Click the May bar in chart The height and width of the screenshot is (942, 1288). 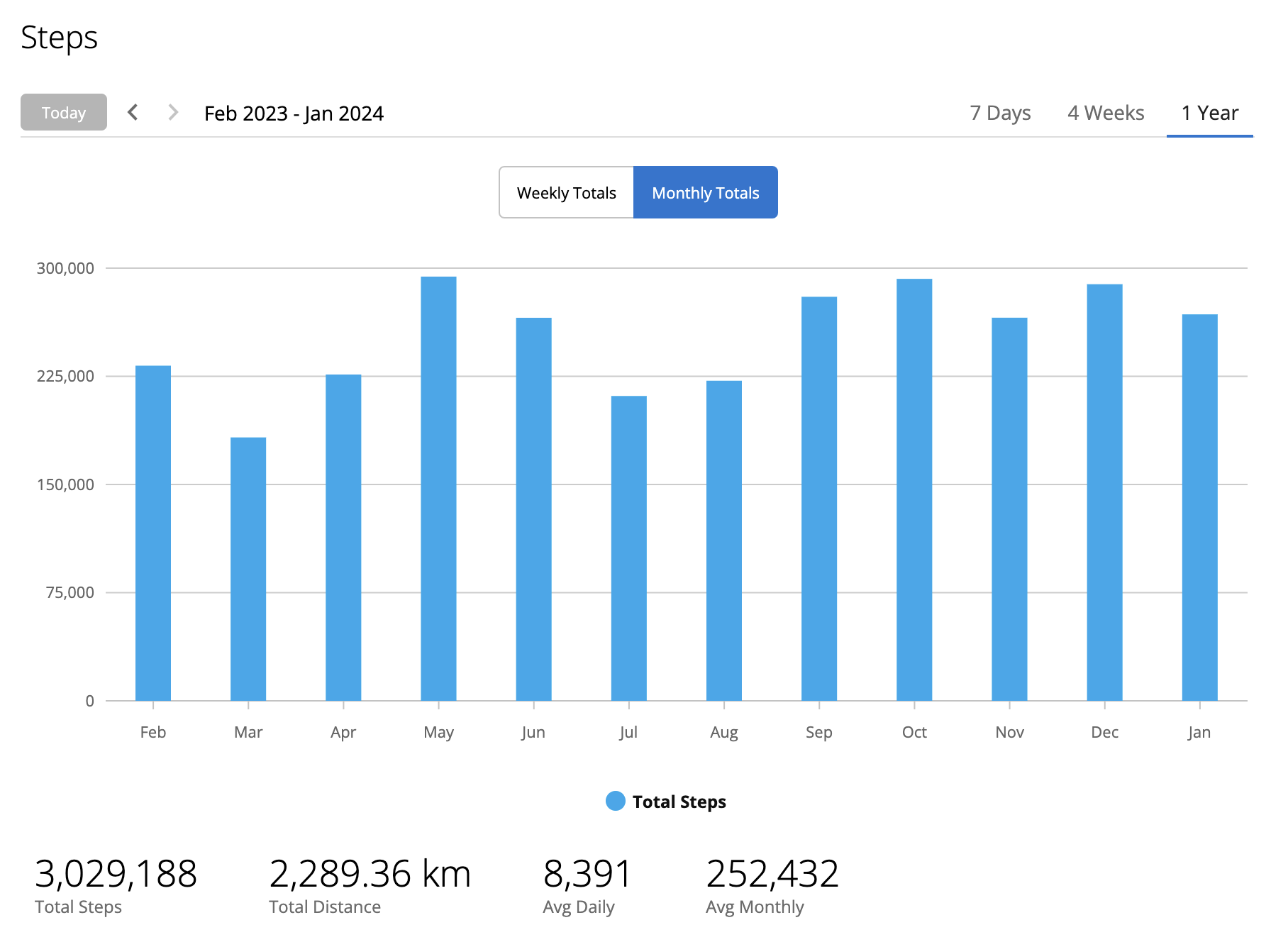(438, 488)
